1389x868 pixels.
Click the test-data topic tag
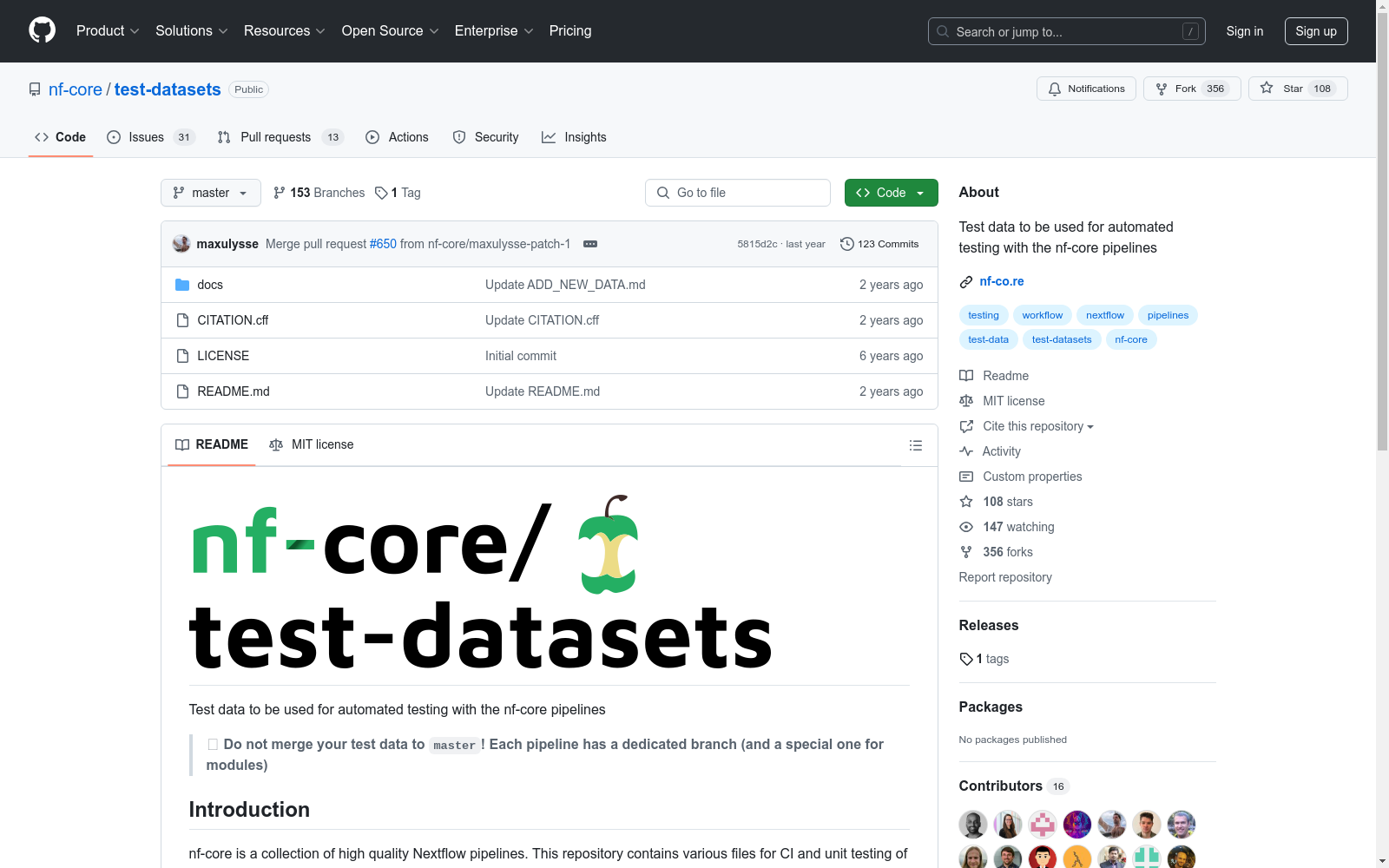pyautogui.click(x=989, y=339)
